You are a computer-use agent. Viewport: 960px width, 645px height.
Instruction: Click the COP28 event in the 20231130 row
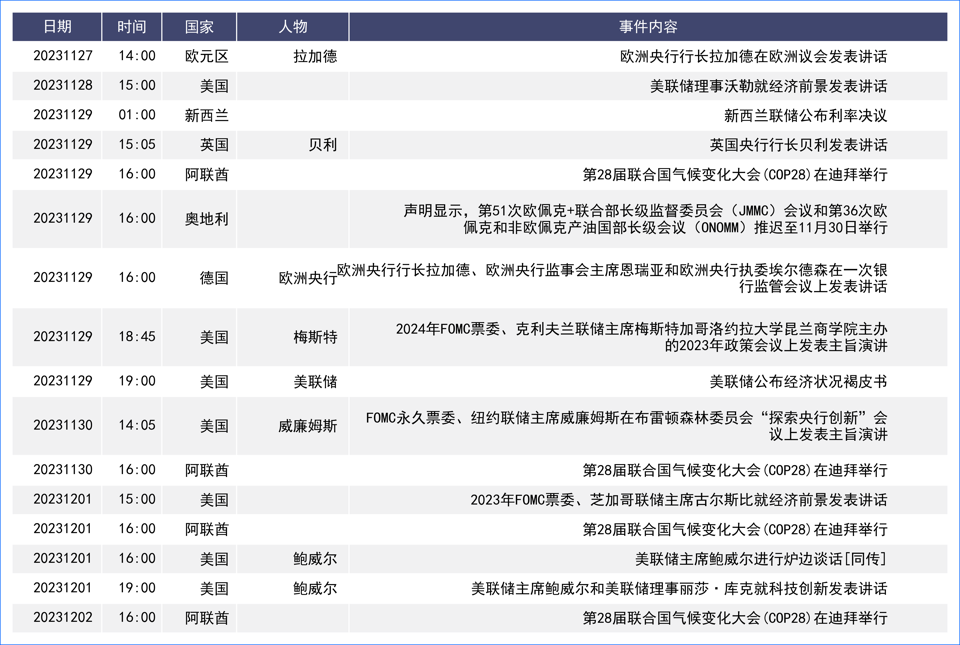click(735, 470)
